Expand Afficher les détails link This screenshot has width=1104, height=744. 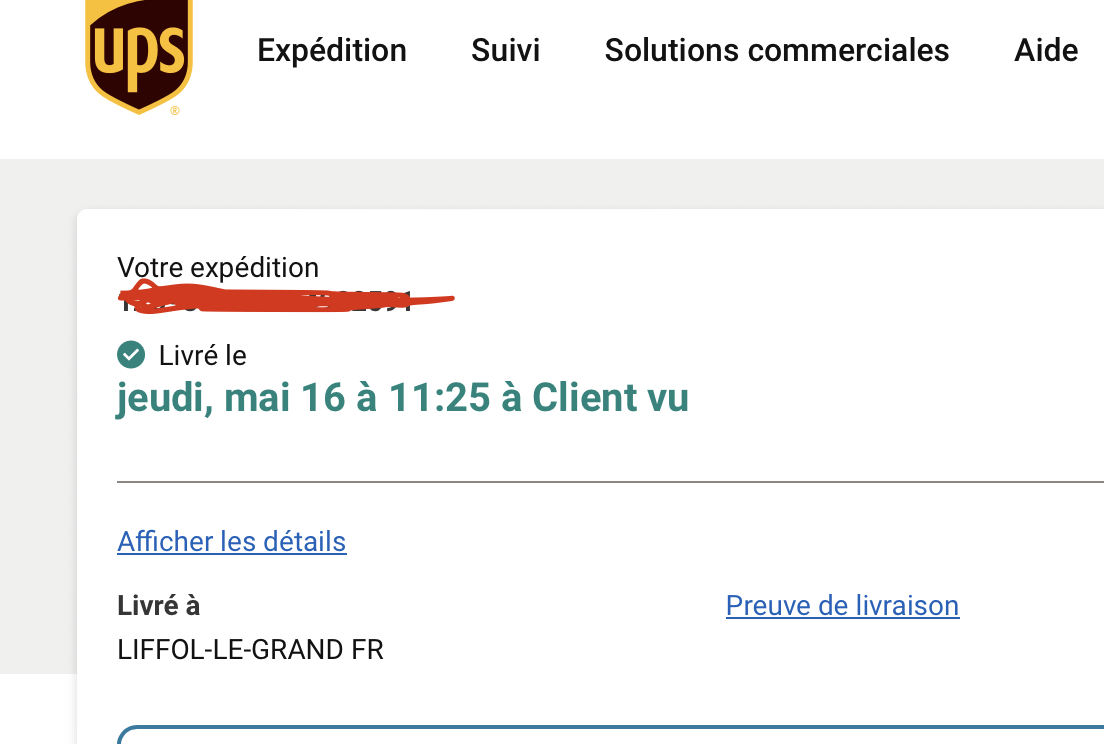(232, 541)
